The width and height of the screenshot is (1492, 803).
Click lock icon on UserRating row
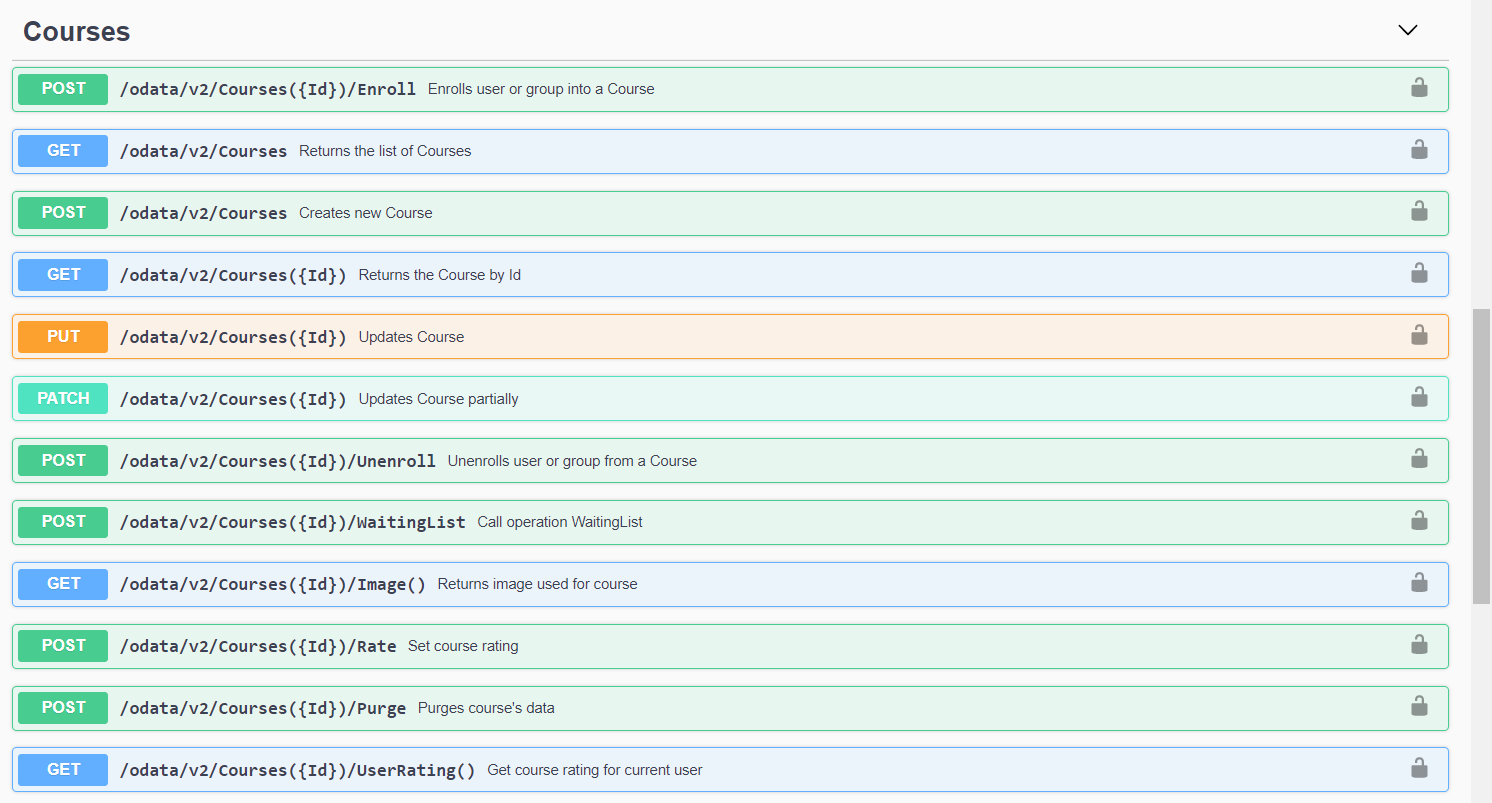[1418, 769]
